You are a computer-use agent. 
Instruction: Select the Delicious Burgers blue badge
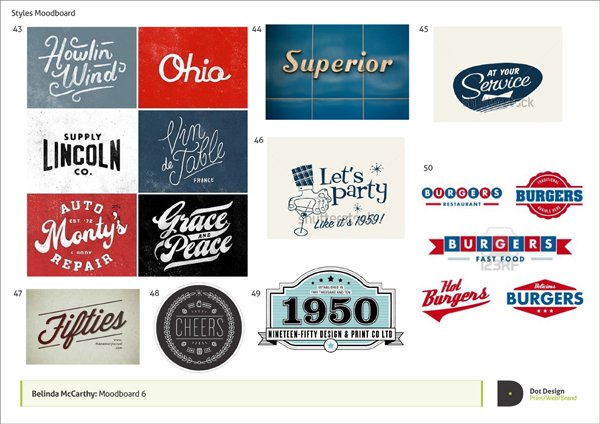(544, 297)
